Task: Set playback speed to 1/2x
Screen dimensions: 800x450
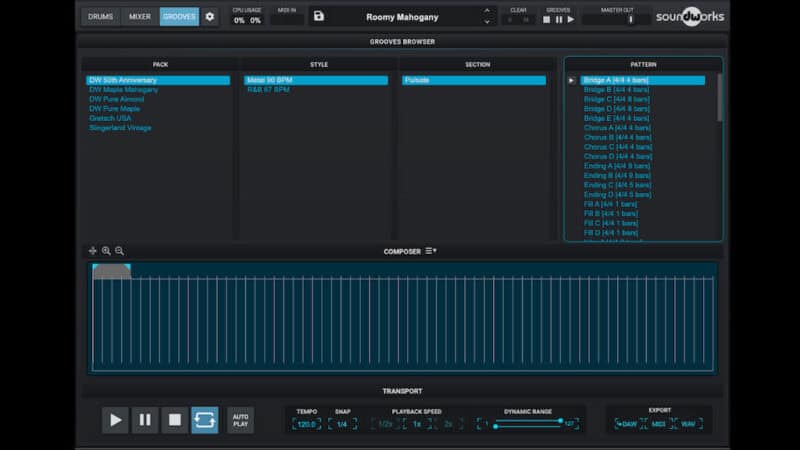Action: [x=385, y=424]
